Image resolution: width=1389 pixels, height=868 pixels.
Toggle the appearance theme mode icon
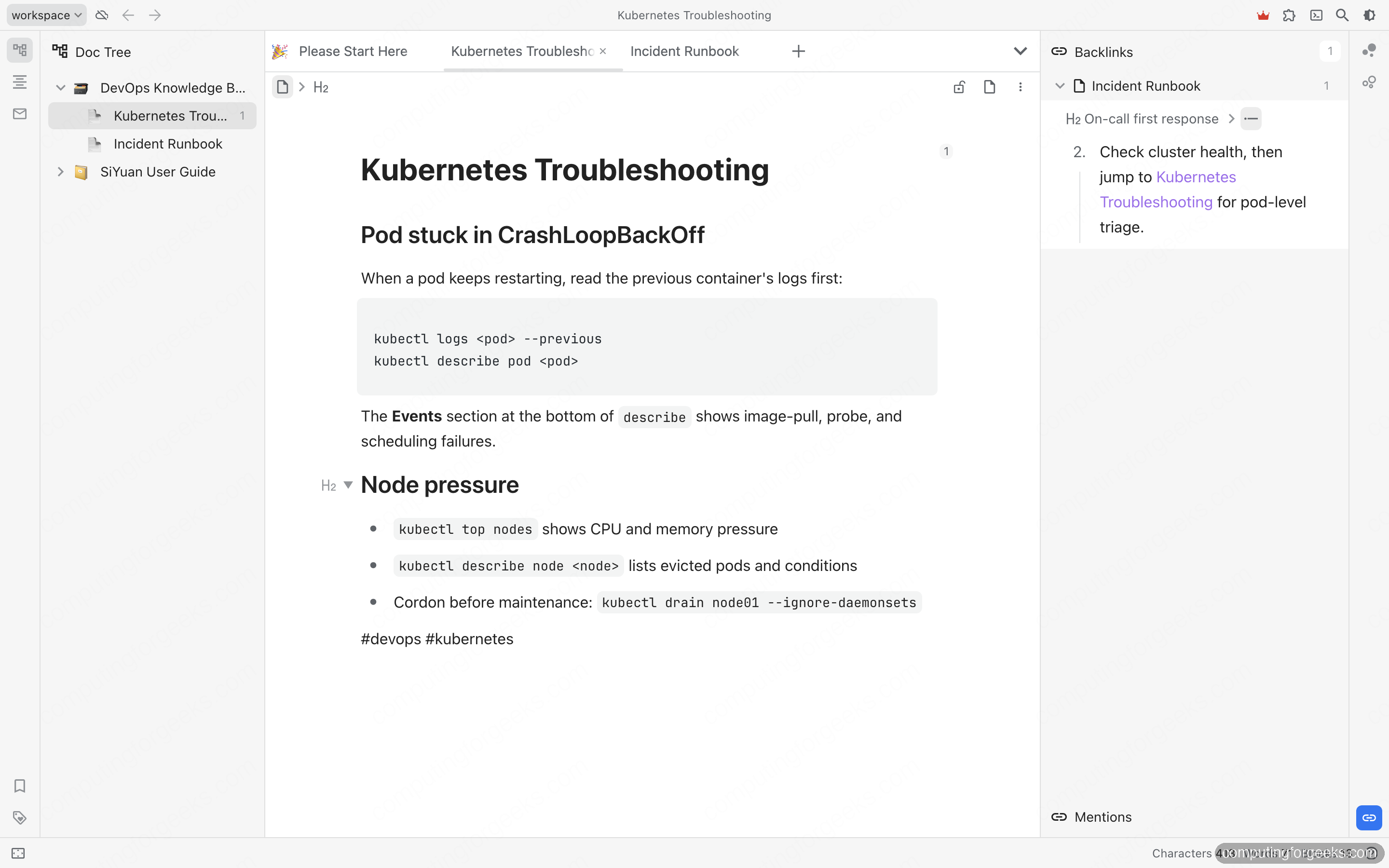click(1370, 15)
